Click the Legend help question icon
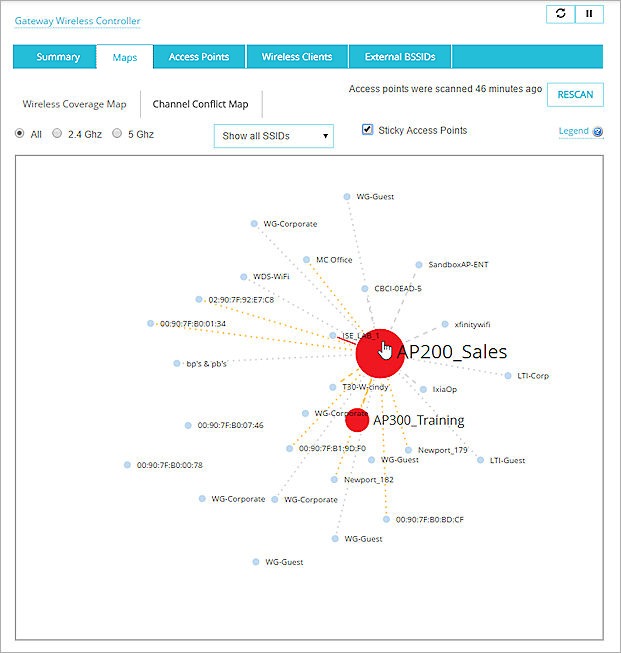 [x=598, y=131]
